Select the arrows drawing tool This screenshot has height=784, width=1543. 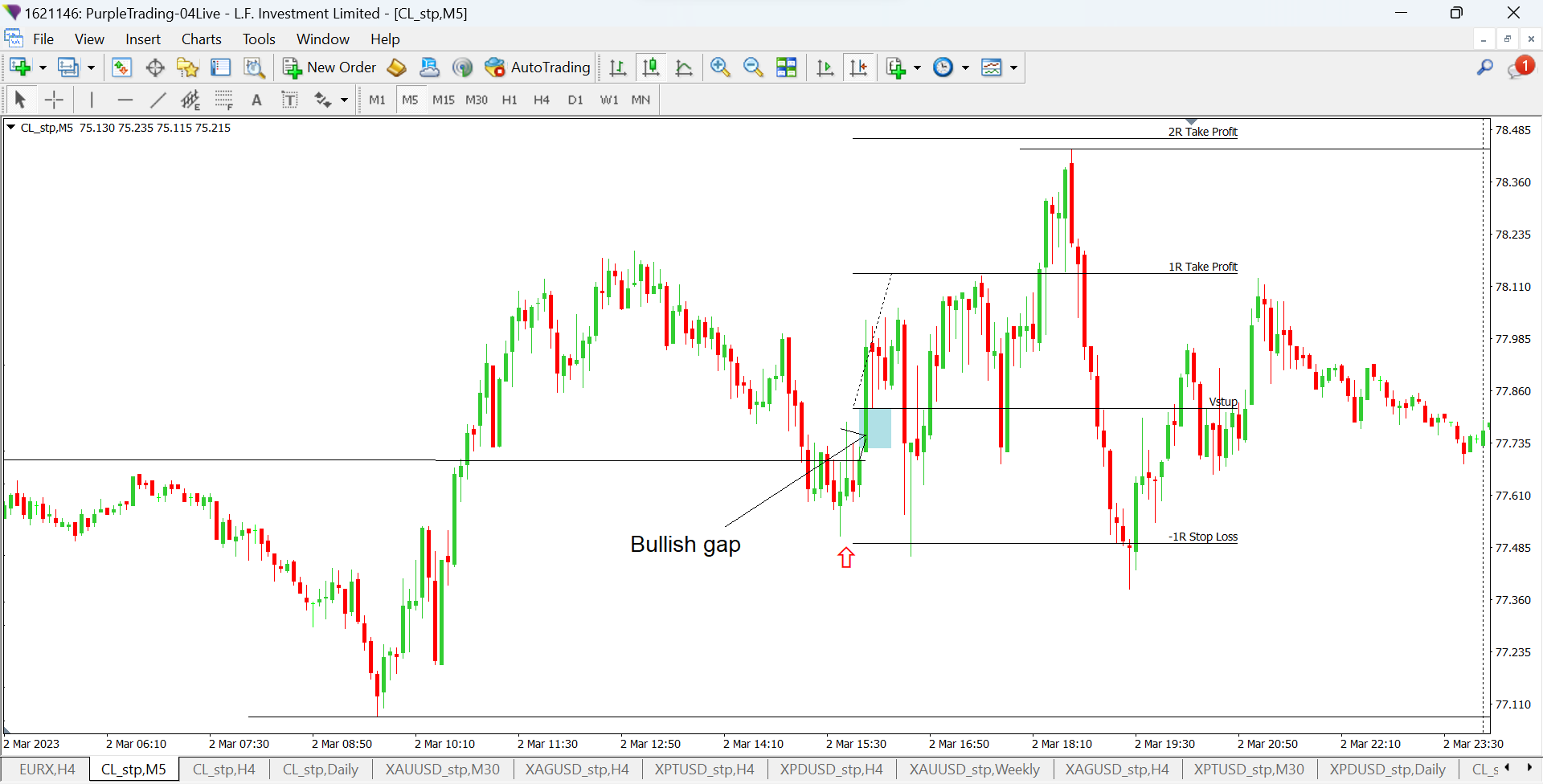point(322,100)
